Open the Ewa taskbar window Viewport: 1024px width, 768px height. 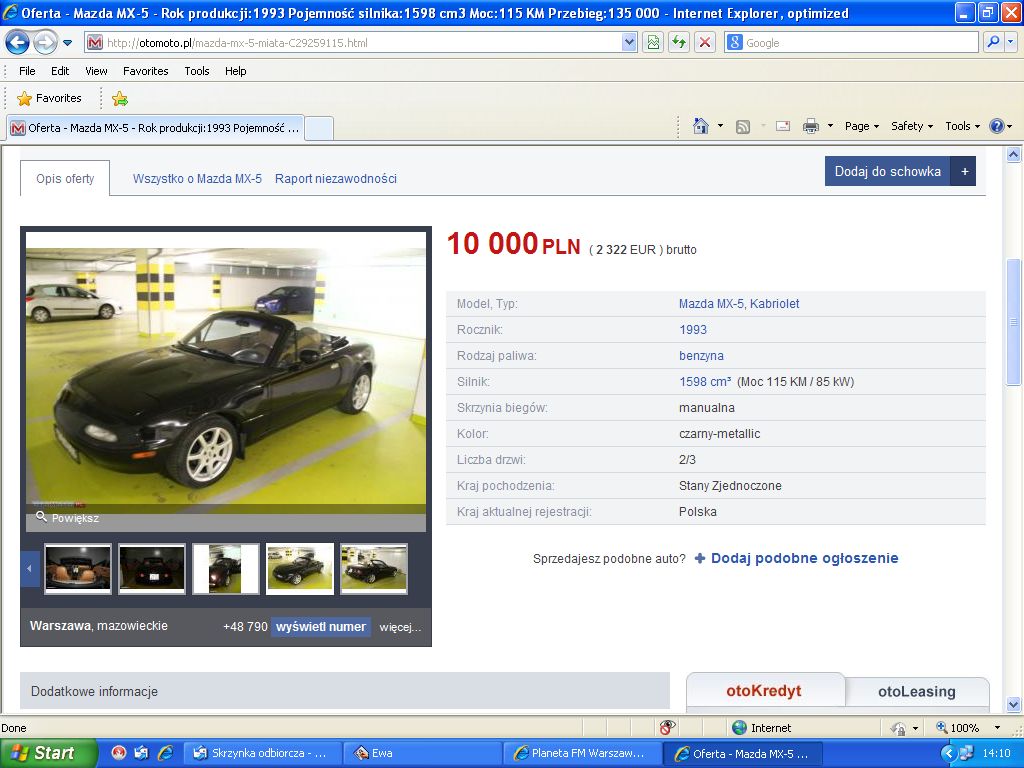(x=422, y=754)
